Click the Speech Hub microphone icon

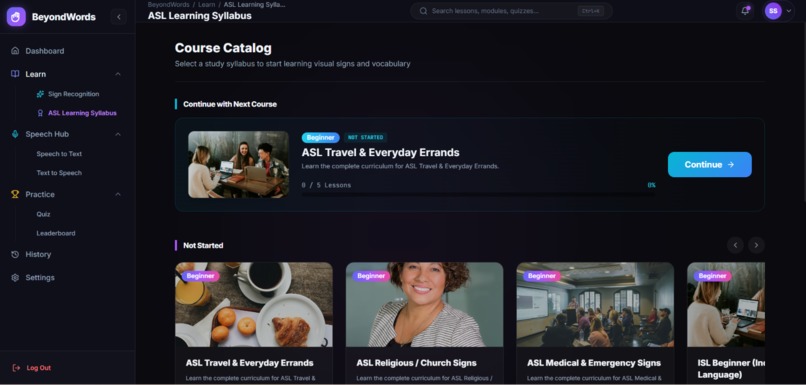[15, 134]
